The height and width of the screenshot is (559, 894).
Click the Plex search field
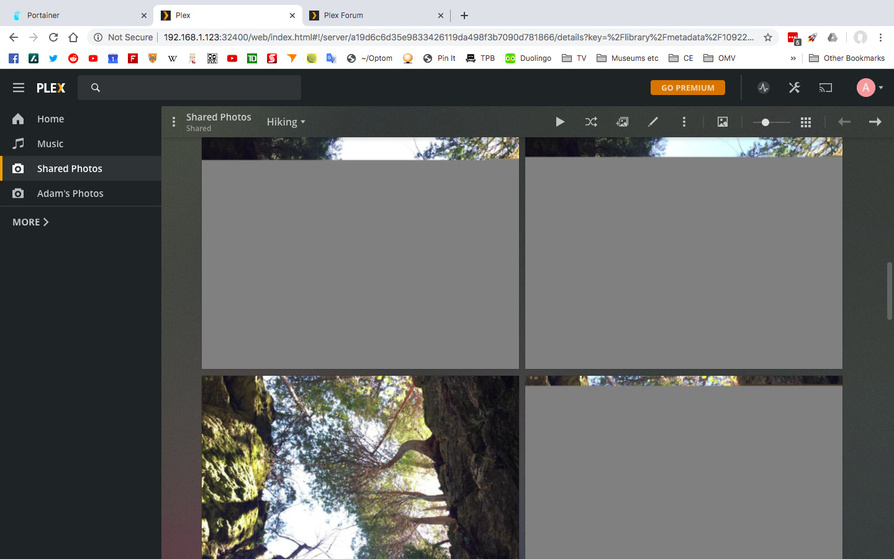pyautogui.click(x=189, y=87)
